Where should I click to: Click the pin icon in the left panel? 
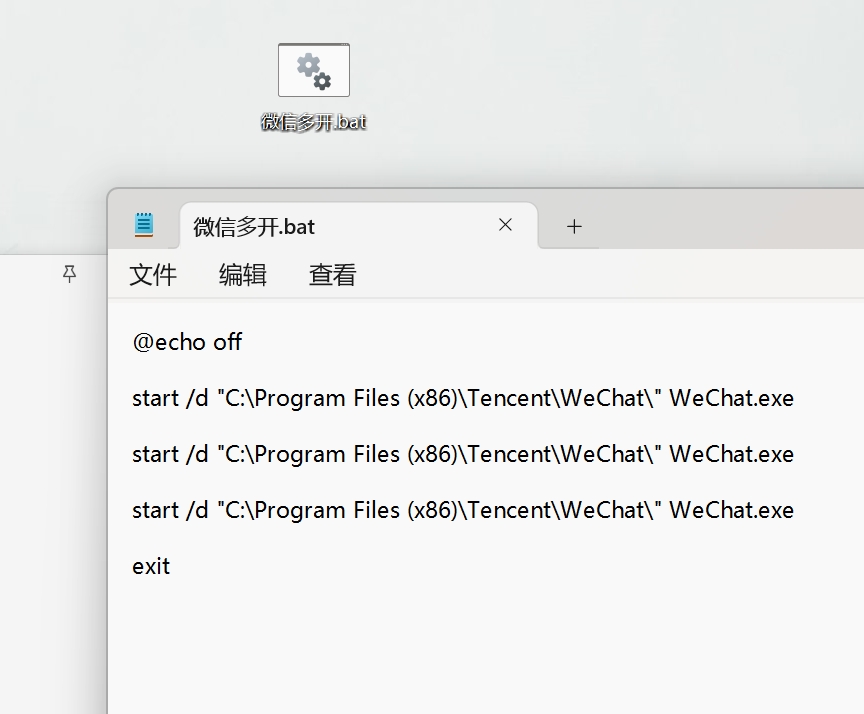[69, 274]
